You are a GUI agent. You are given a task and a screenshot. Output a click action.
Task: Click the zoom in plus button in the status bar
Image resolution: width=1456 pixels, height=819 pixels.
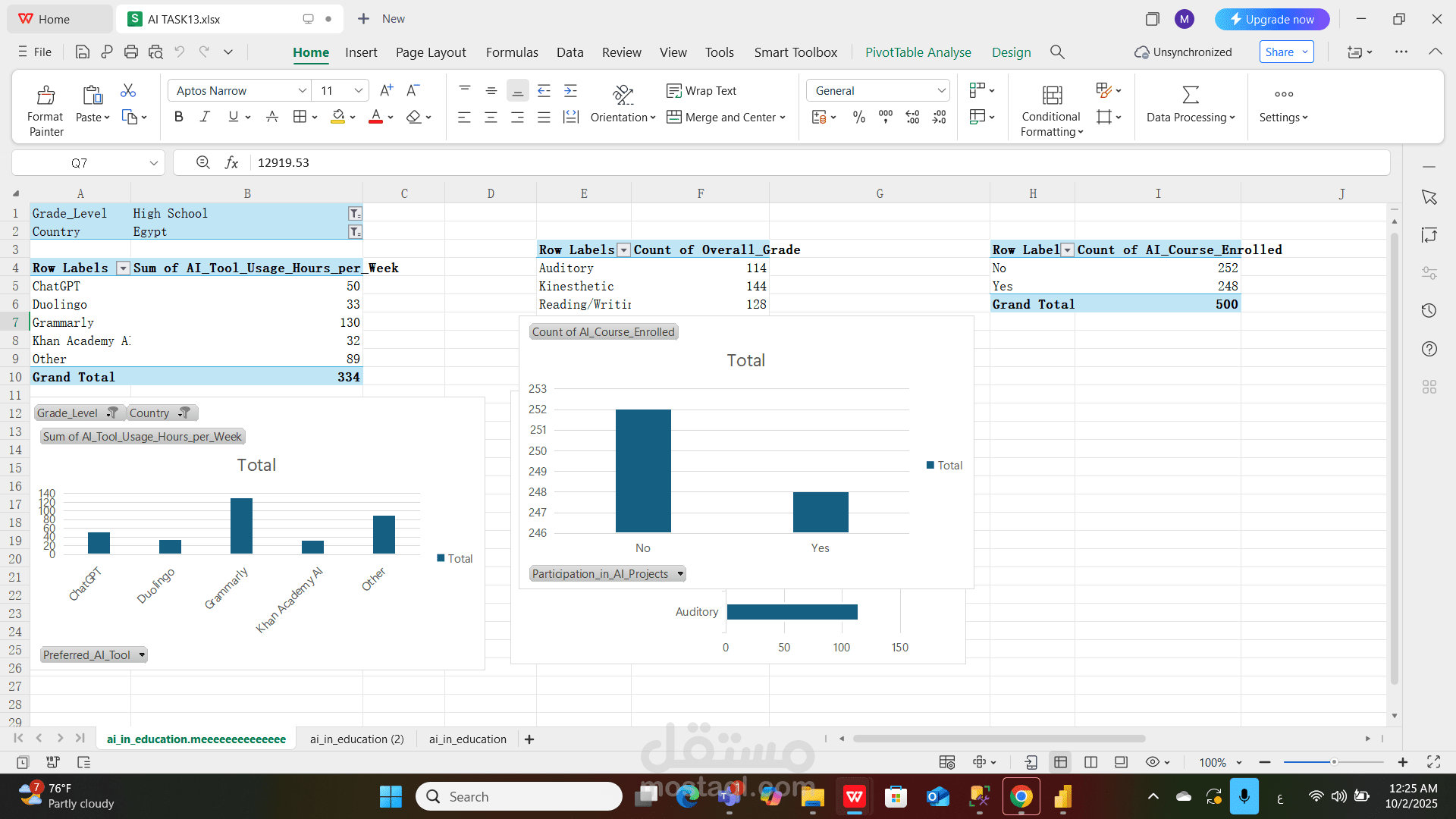[x=1403, y=762]
